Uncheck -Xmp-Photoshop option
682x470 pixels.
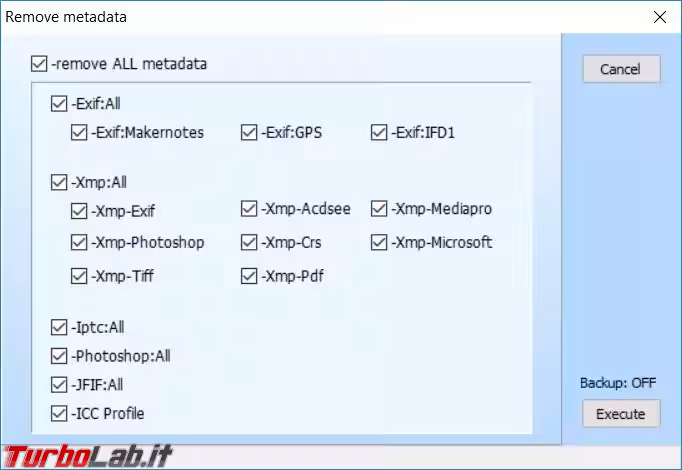point(79,243)
